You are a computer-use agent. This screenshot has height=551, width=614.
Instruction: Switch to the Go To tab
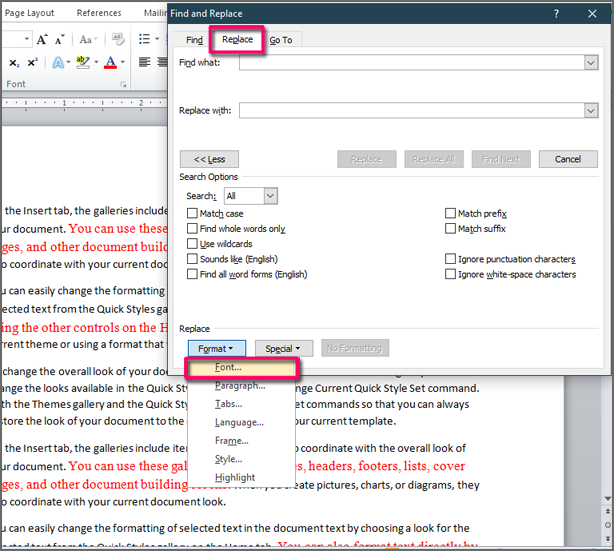(x=281, y=40)
